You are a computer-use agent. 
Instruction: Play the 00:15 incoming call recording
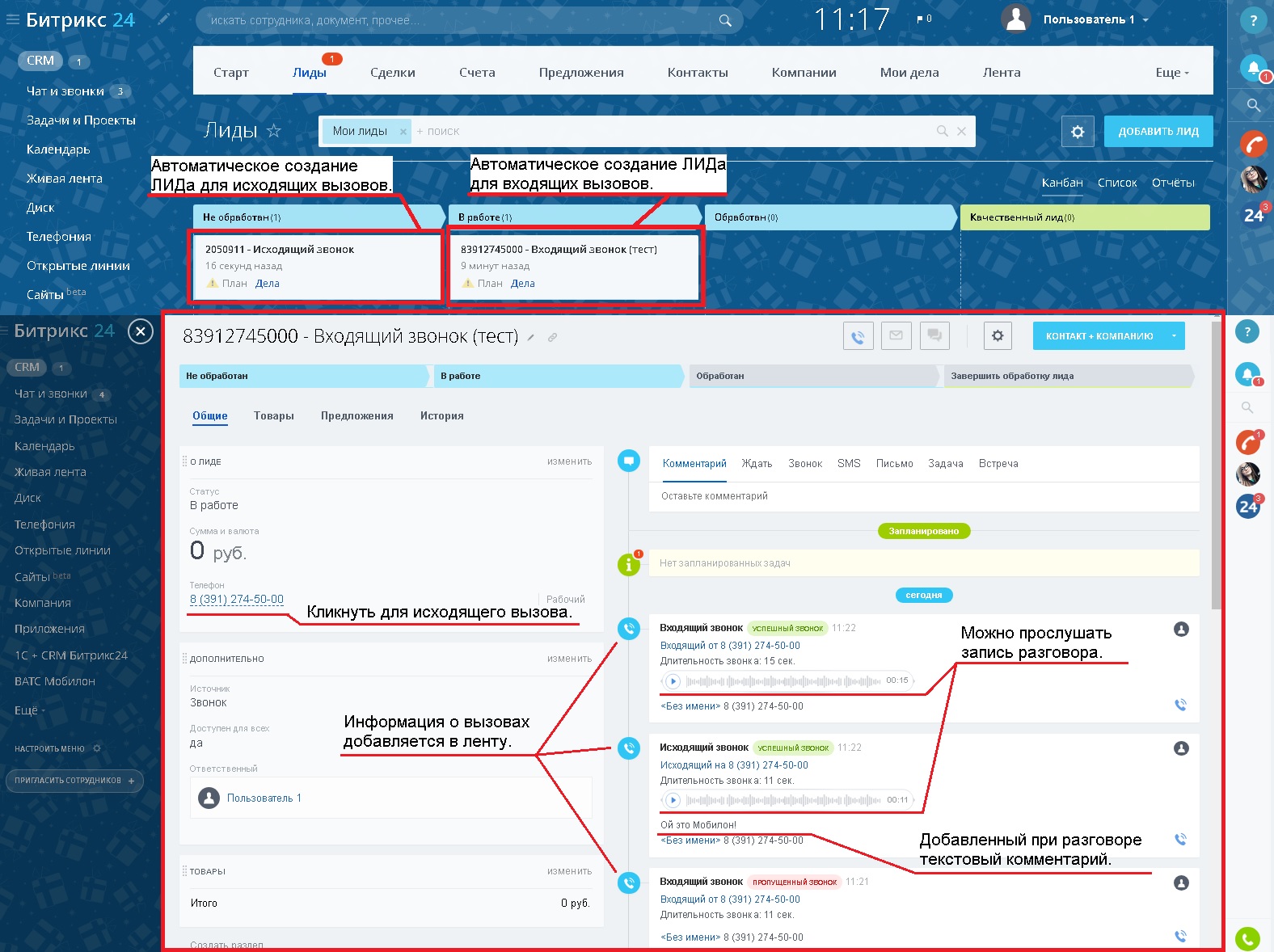[673, 680]
